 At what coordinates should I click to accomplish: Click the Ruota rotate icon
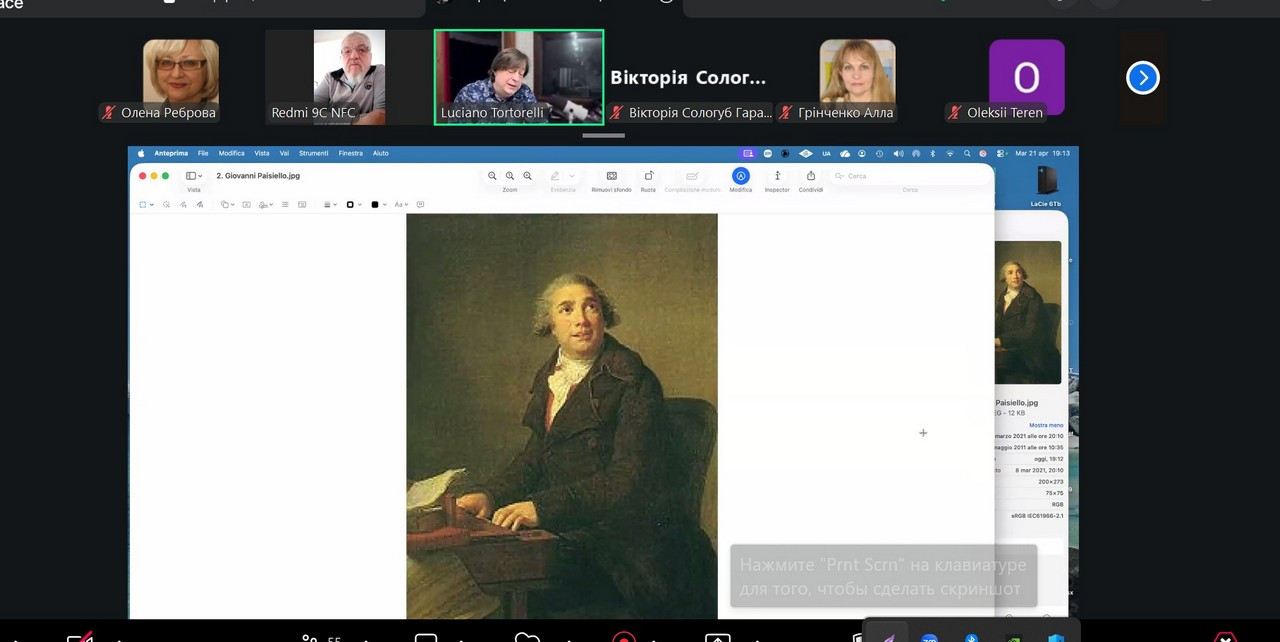point(648,175)
